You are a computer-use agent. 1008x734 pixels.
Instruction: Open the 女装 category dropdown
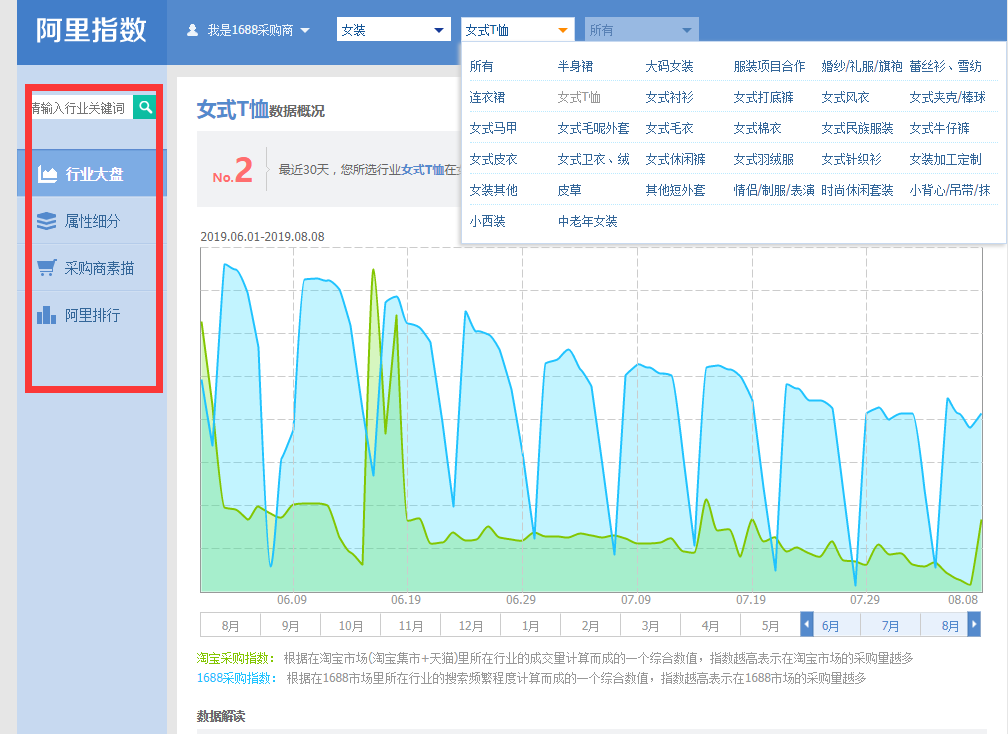(393, 30)
